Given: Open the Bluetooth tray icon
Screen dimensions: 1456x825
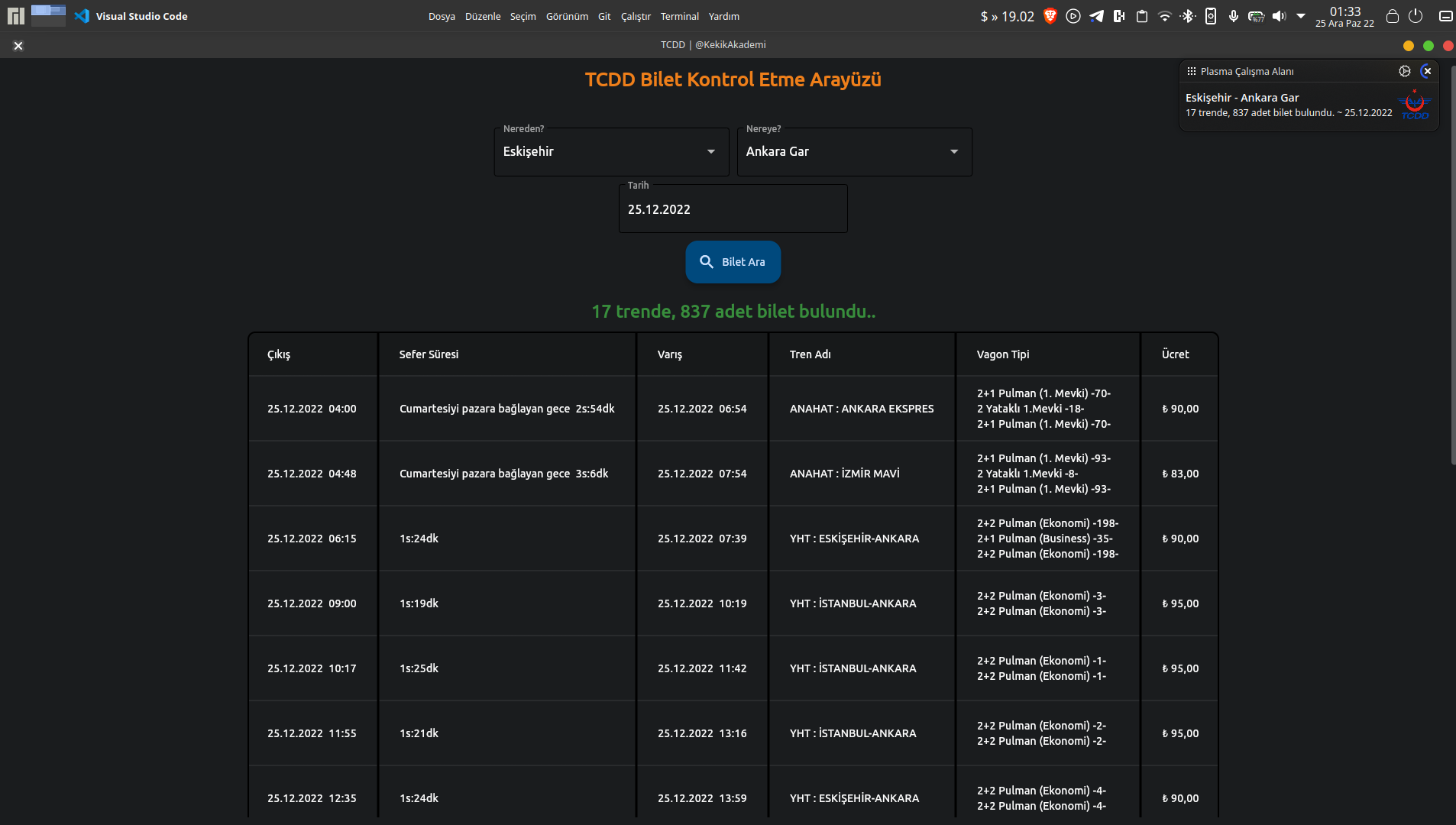Looking at the screenshot, I should click(x=1188, y=16).
